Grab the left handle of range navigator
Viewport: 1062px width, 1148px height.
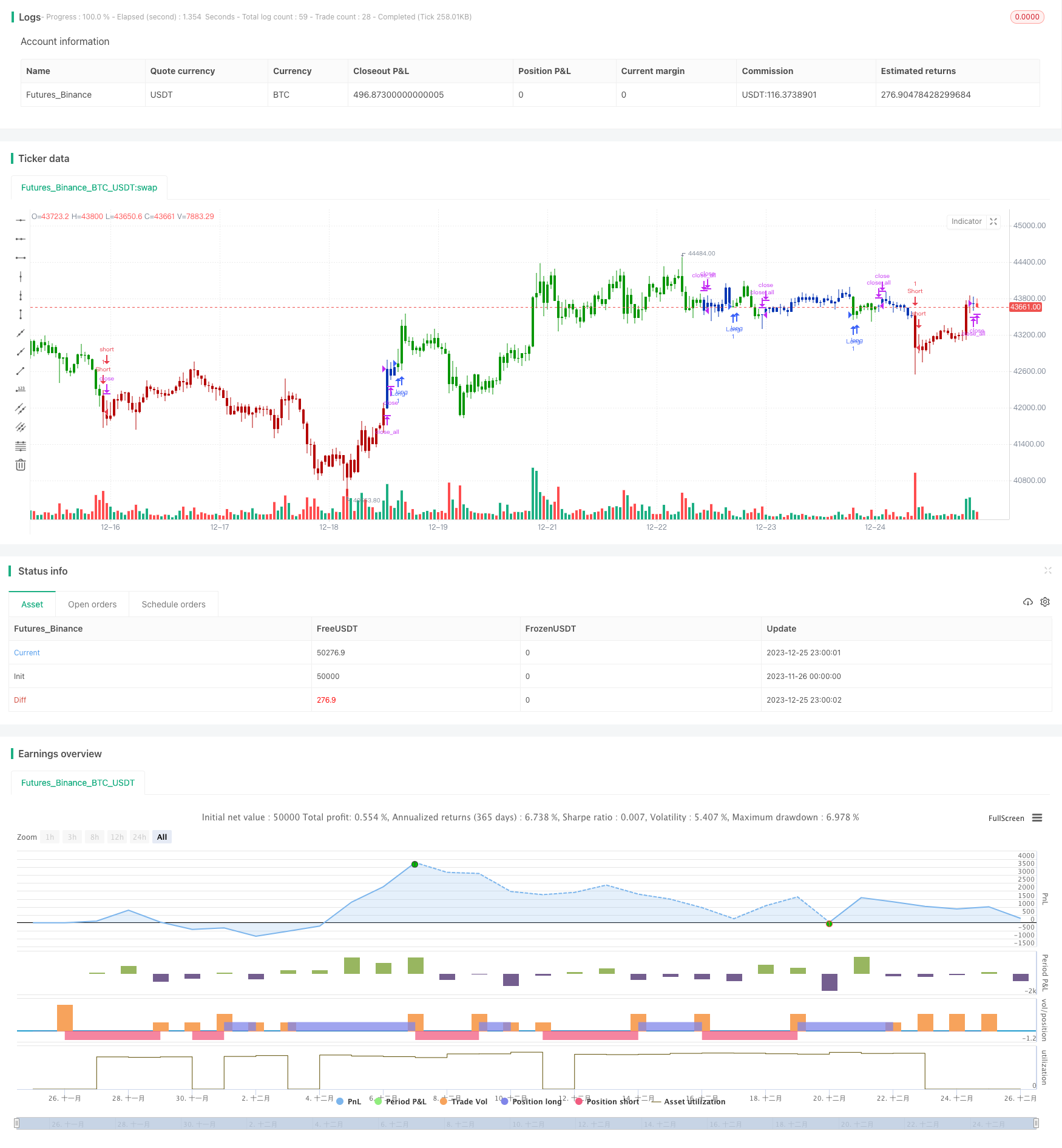click(x=17, y=1123)
